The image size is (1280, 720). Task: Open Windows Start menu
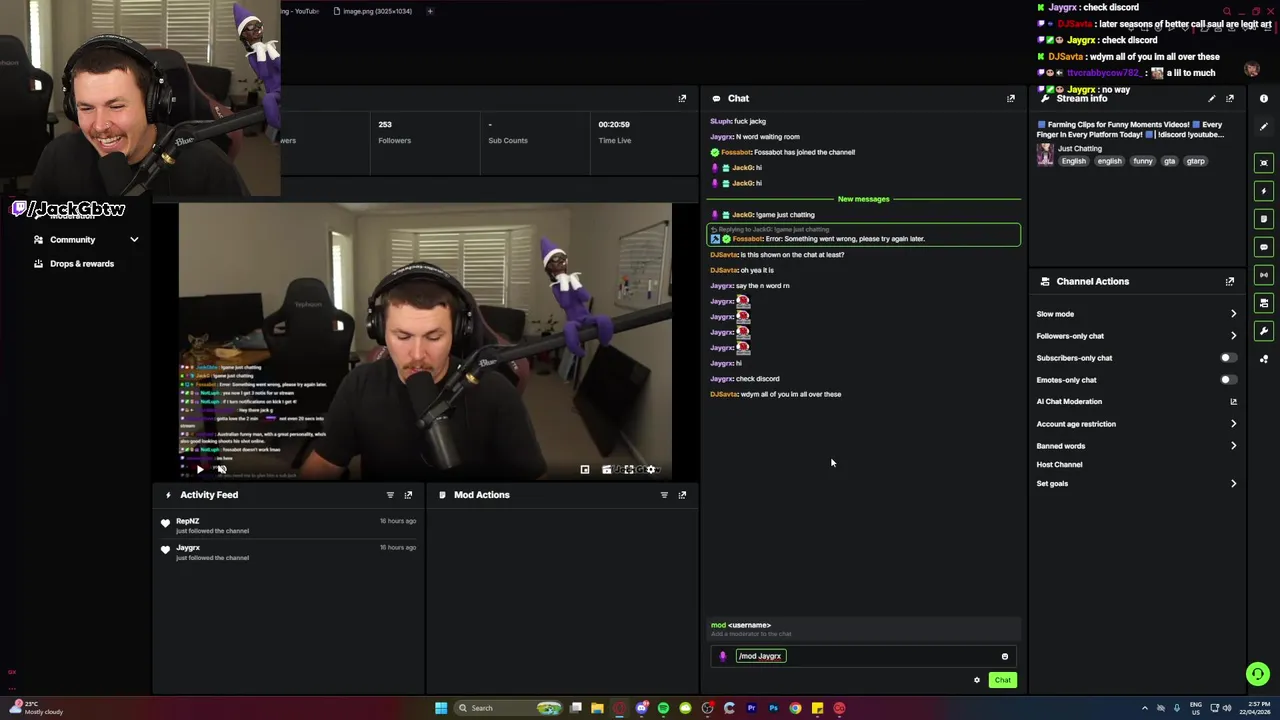(x=441, y=708)
